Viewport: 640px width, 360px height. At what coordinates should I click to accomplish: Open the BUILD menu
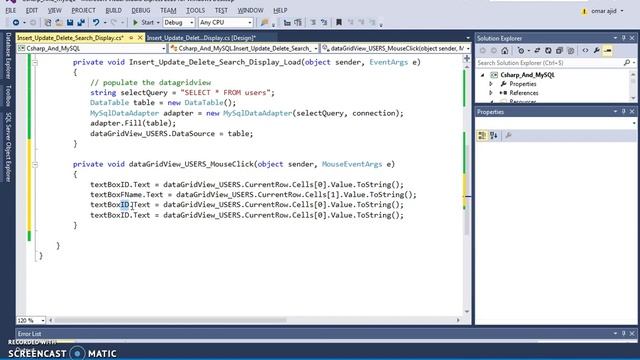click(113, 10)
